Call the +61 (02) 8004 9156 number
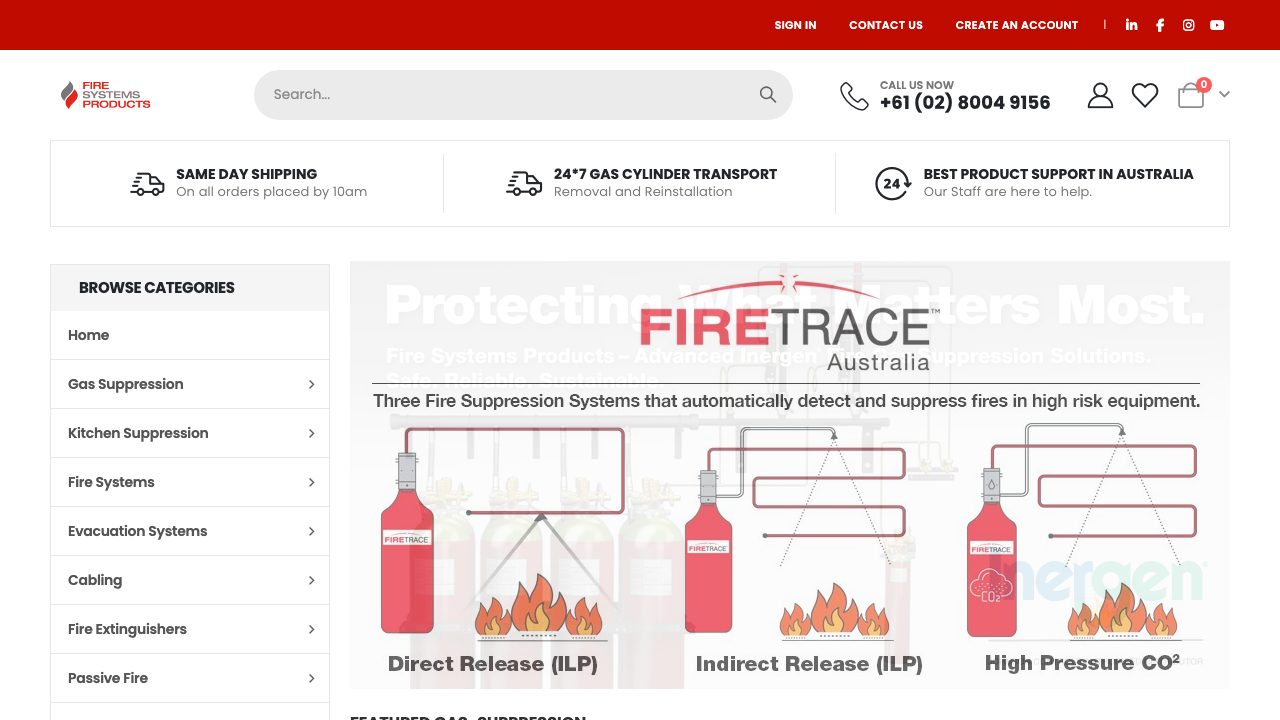Viewport: 1280px width, 720px height. (965, 102)
